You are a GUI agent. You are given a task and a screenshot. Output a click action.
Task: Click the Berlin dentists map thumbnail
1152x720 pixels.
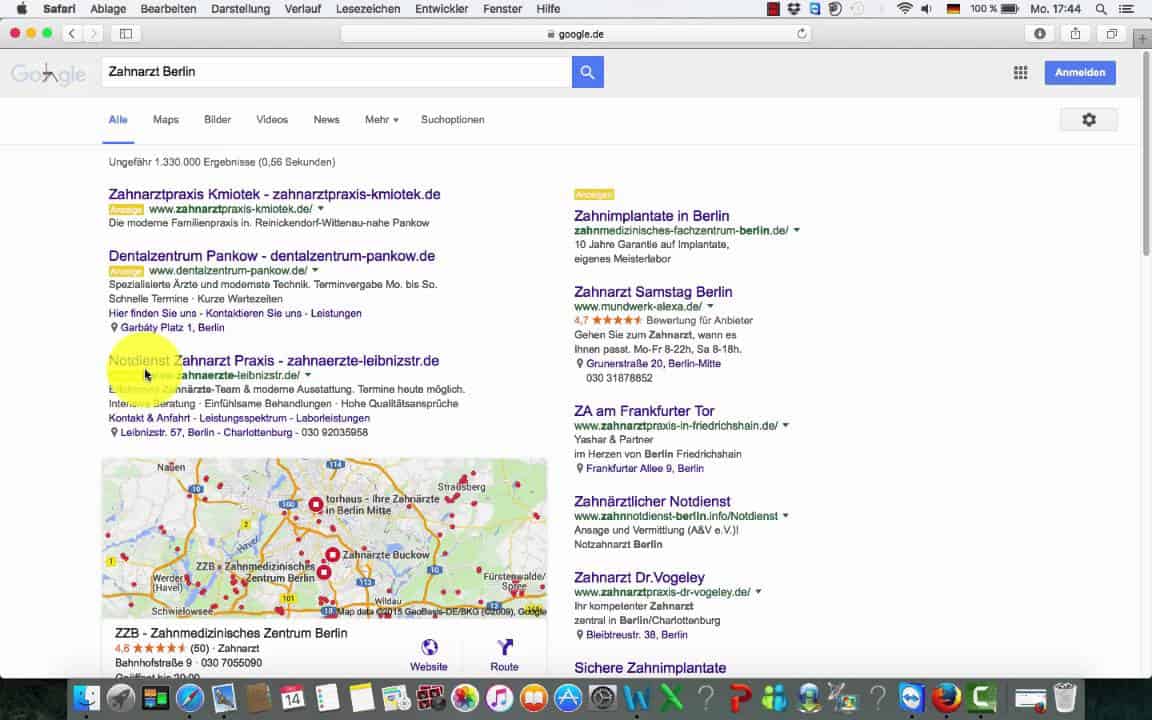point(324,538)
